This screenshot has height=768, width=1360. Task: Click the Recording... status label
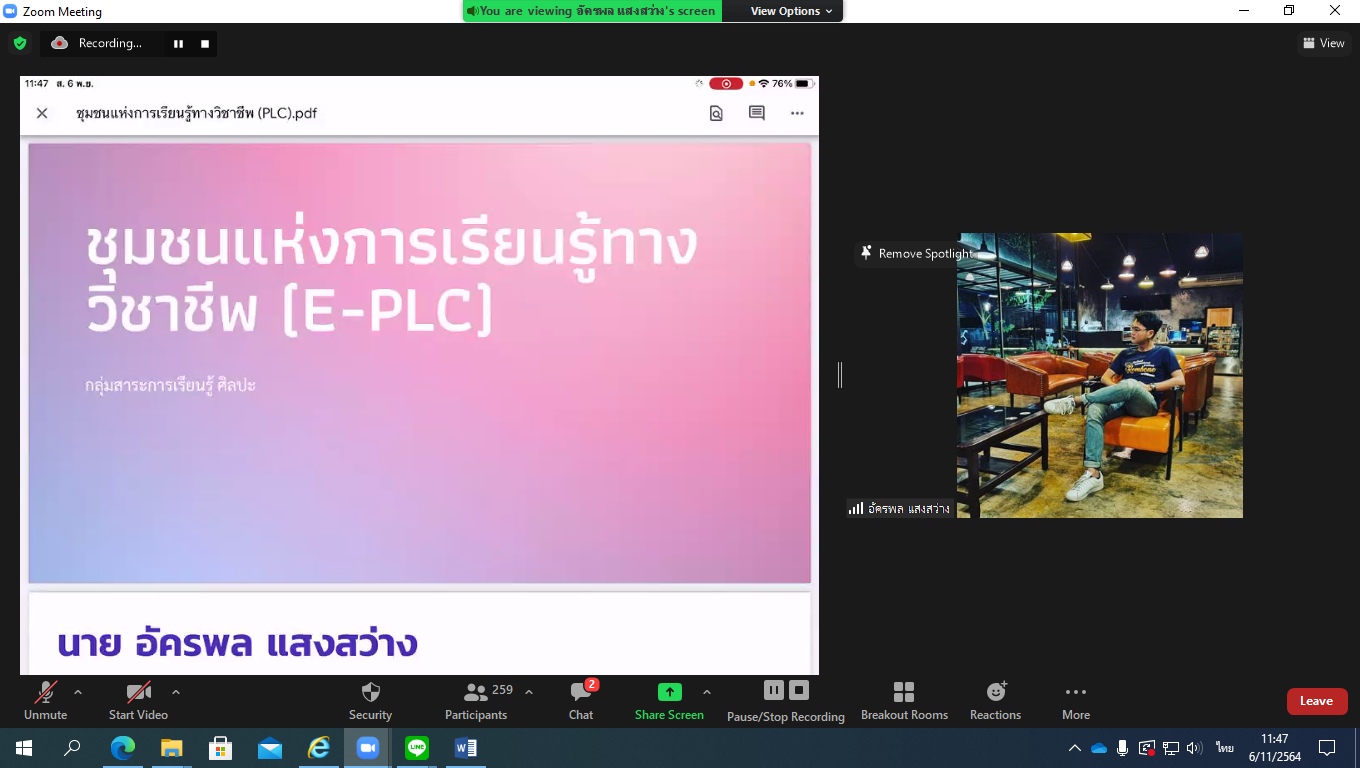point(110,43)
